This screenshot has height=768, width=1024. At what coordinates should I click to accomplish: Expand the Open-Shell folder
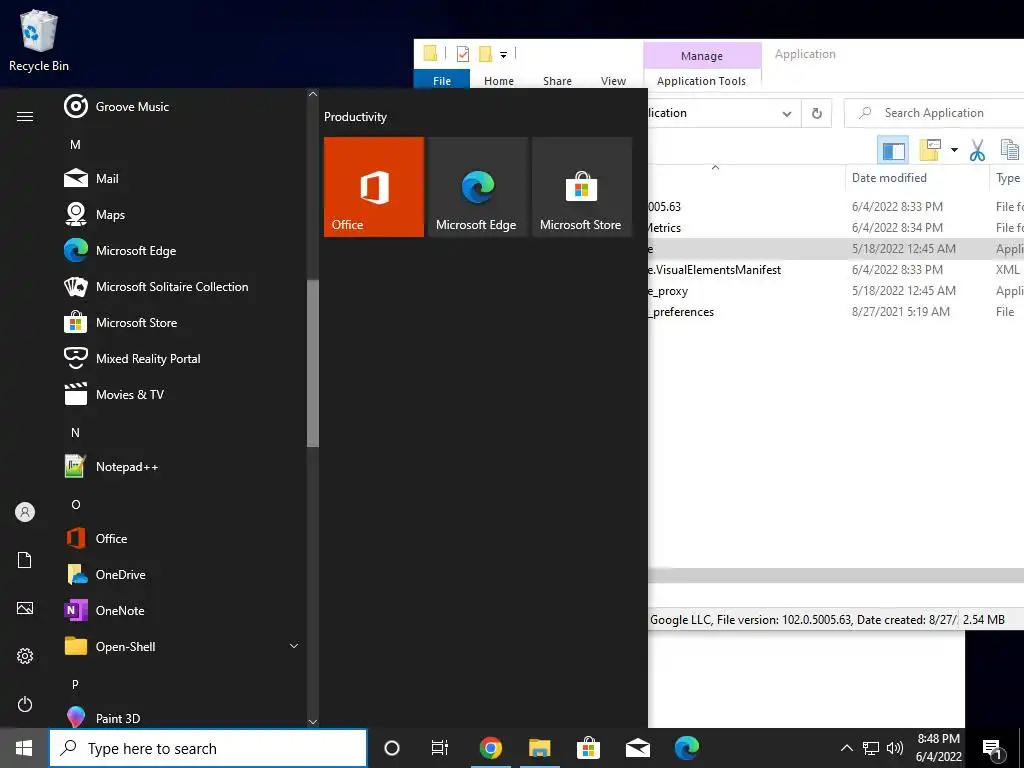point(183,647)
